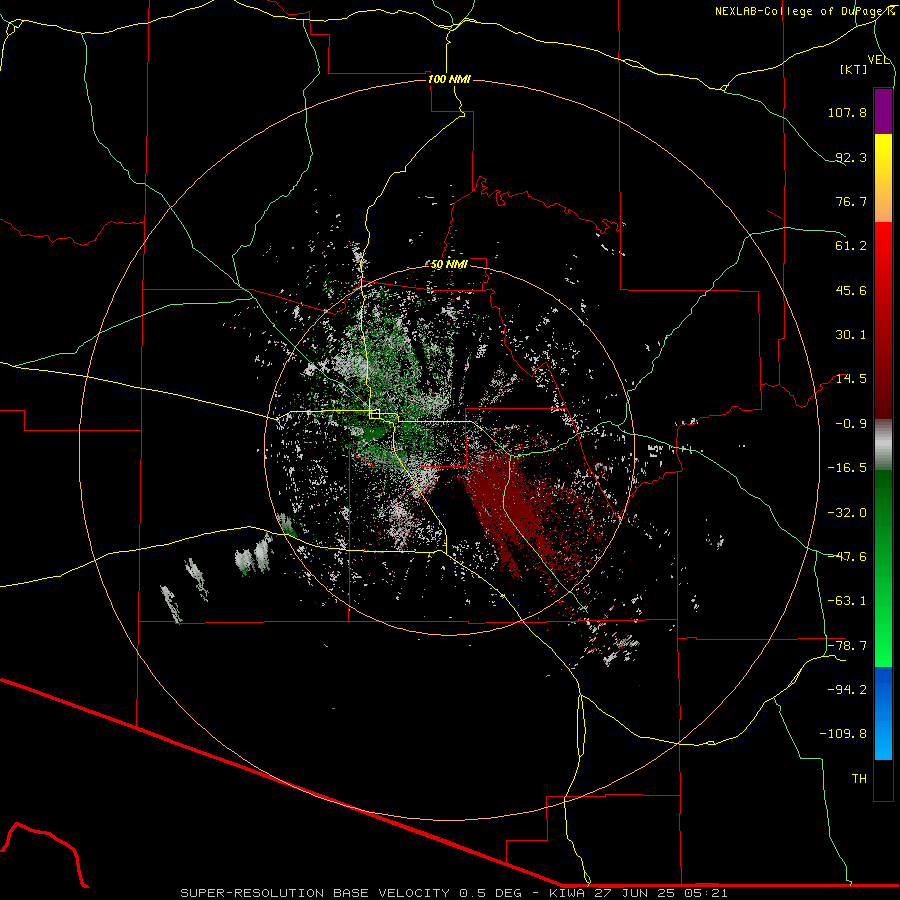The width and height of the screenshot is (900, 900).
Task: Click the [KT] units label
Action: point(854,69)
